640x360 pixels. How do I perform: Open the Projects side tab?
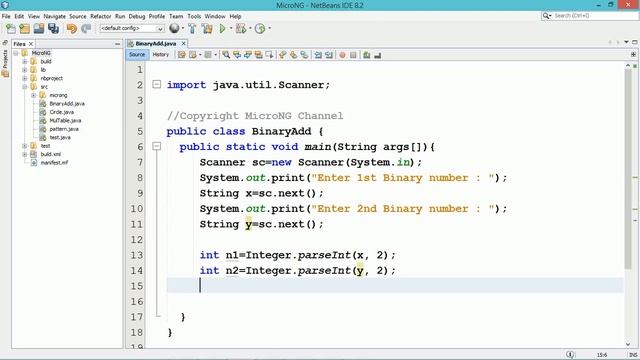5,59
